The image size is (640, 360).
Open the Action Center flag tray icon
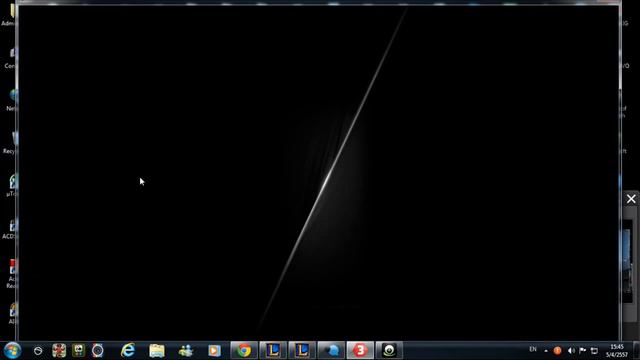pos(582,351)
